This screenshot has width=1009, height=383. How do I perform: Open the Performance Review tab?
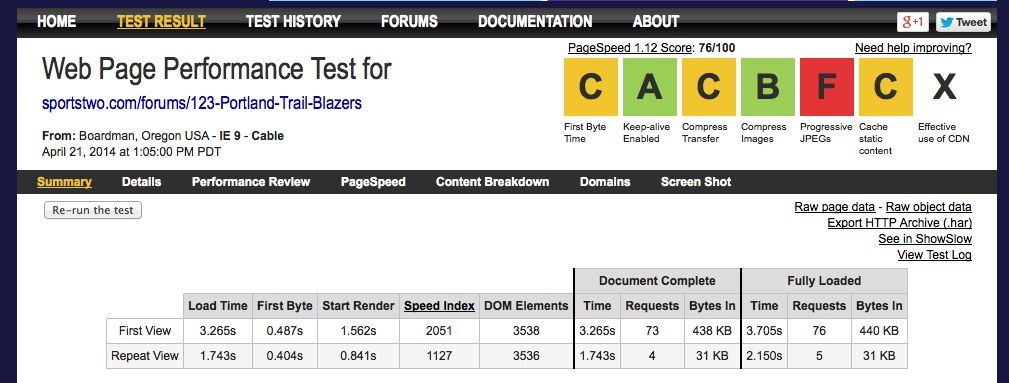(251, 182)
